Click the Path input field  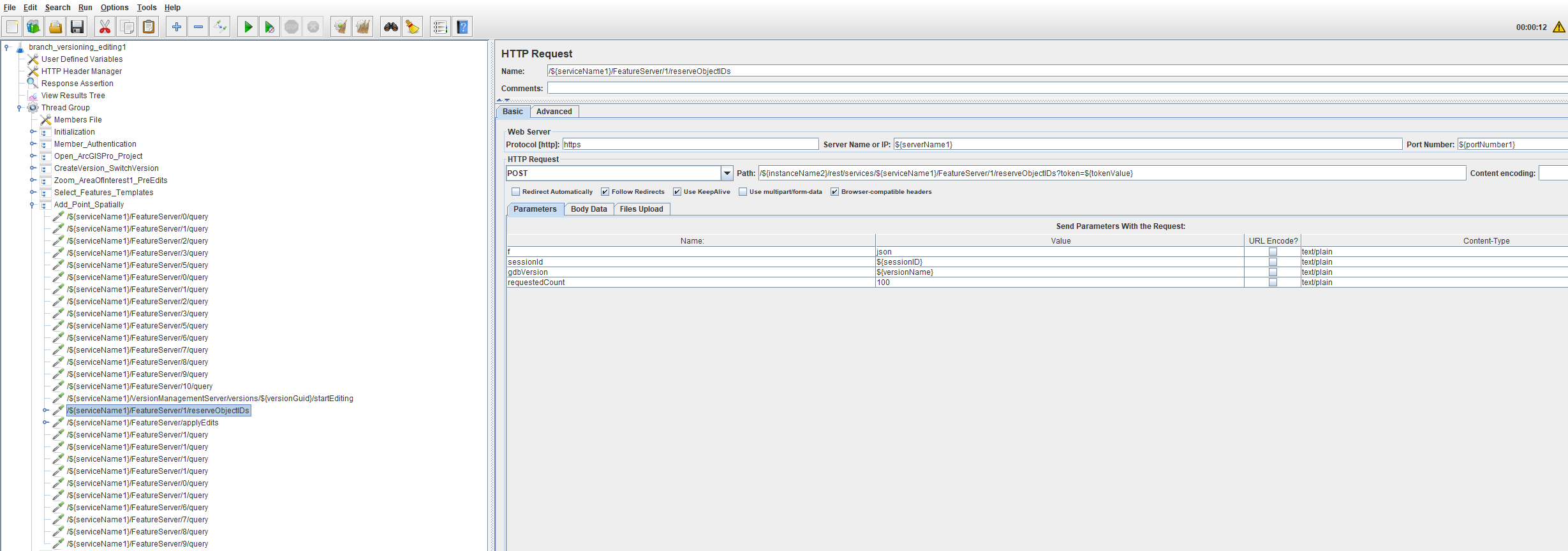tap(1112, 173)
